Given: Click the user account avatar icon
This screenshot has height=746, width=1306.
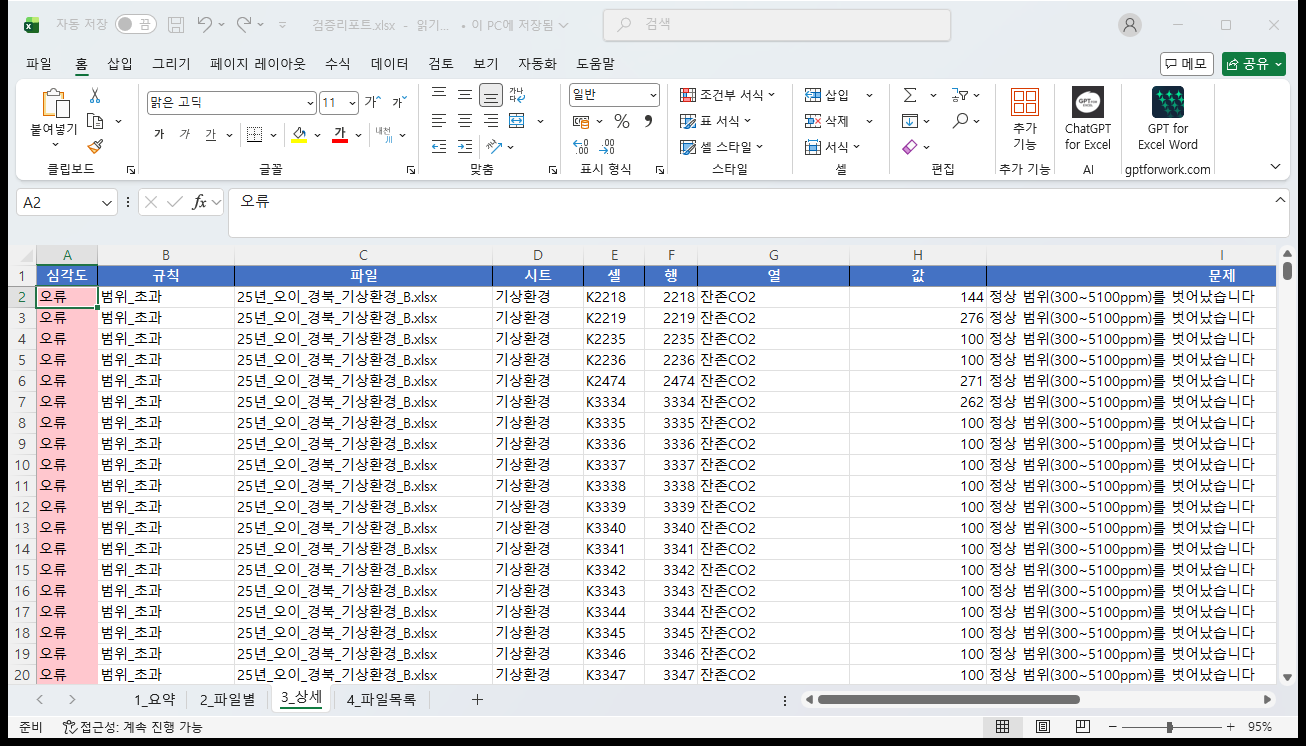Looking at the screenshot, I should coord(1130,25).
